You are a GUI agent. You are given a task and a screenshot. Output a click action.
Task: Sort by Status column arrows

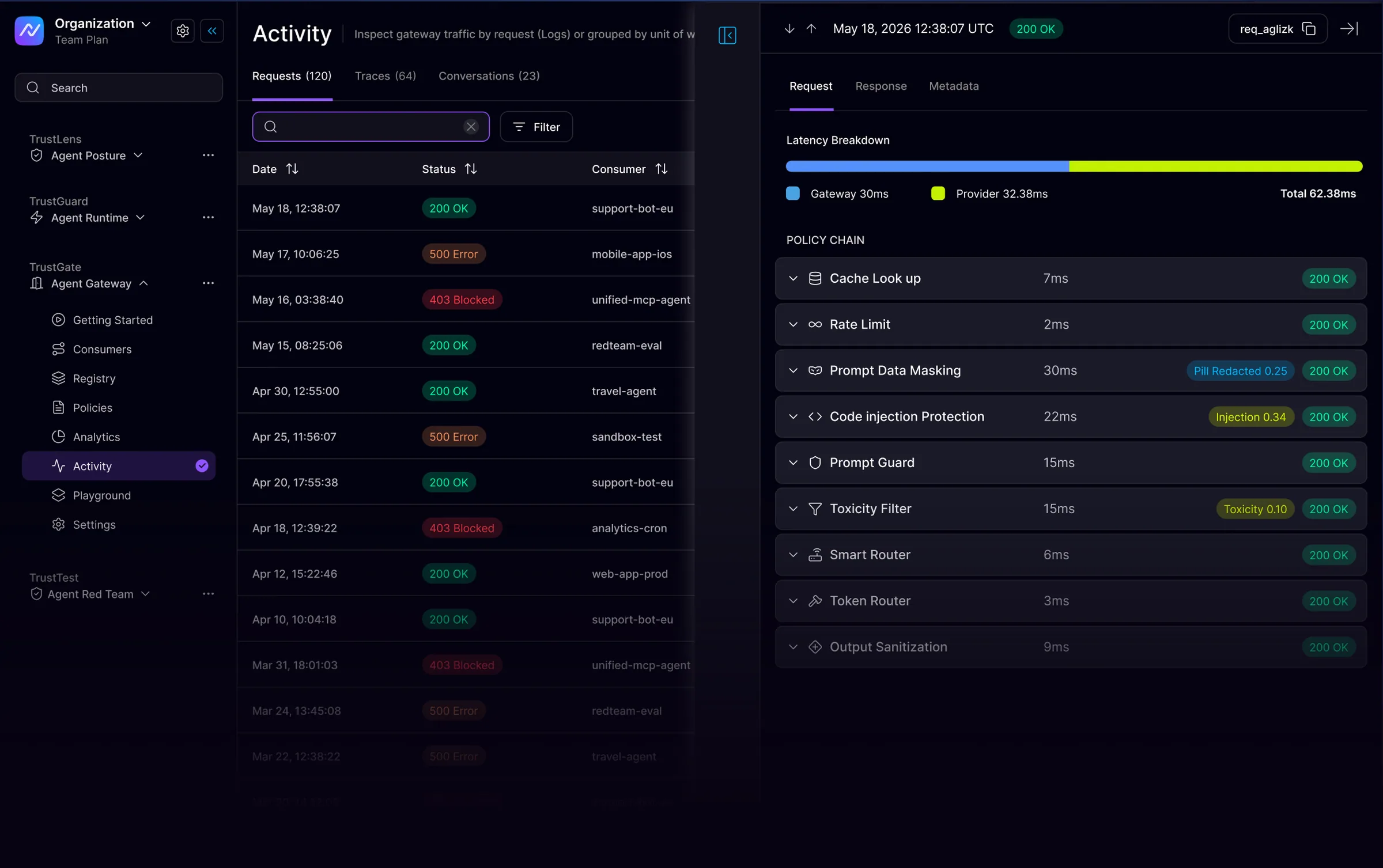click(471, 169)
